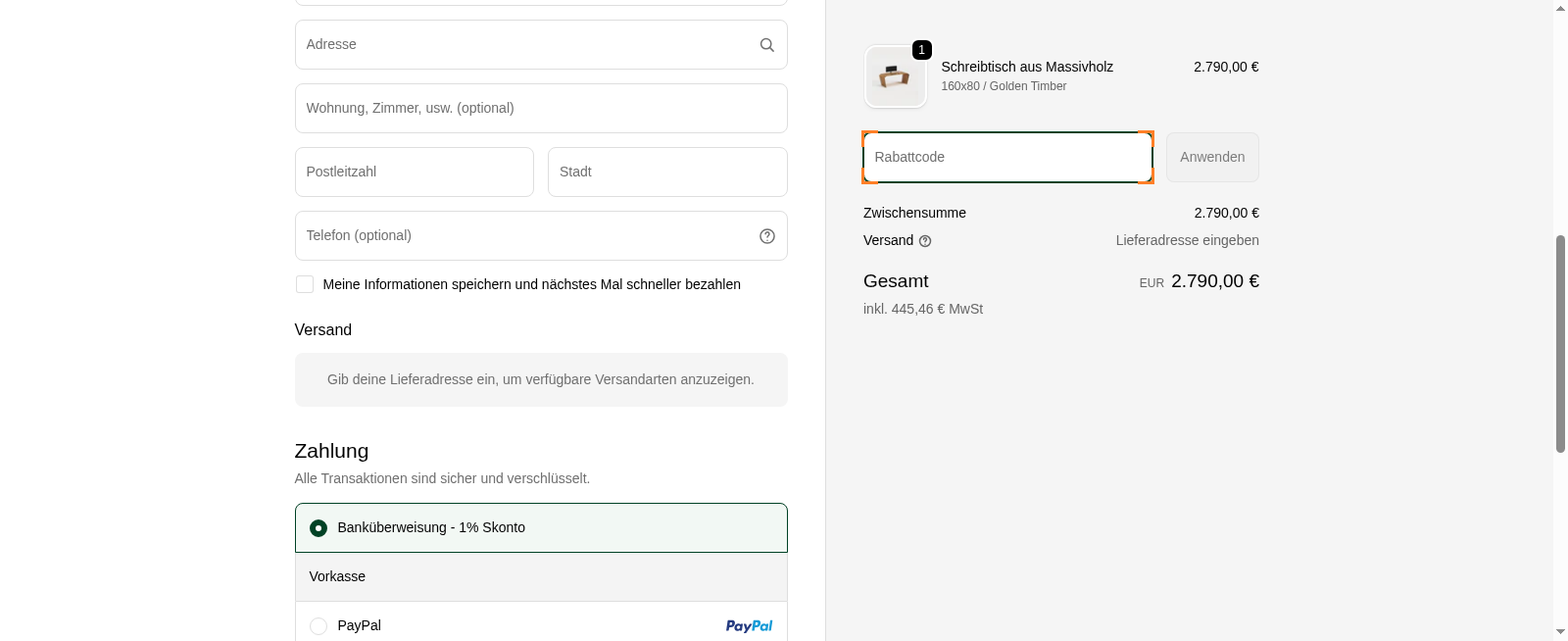The height and width of the screenshot is (641, 1568).
Task: Click the Lieferadresse eingeben text
Action: coord(1187,240)
